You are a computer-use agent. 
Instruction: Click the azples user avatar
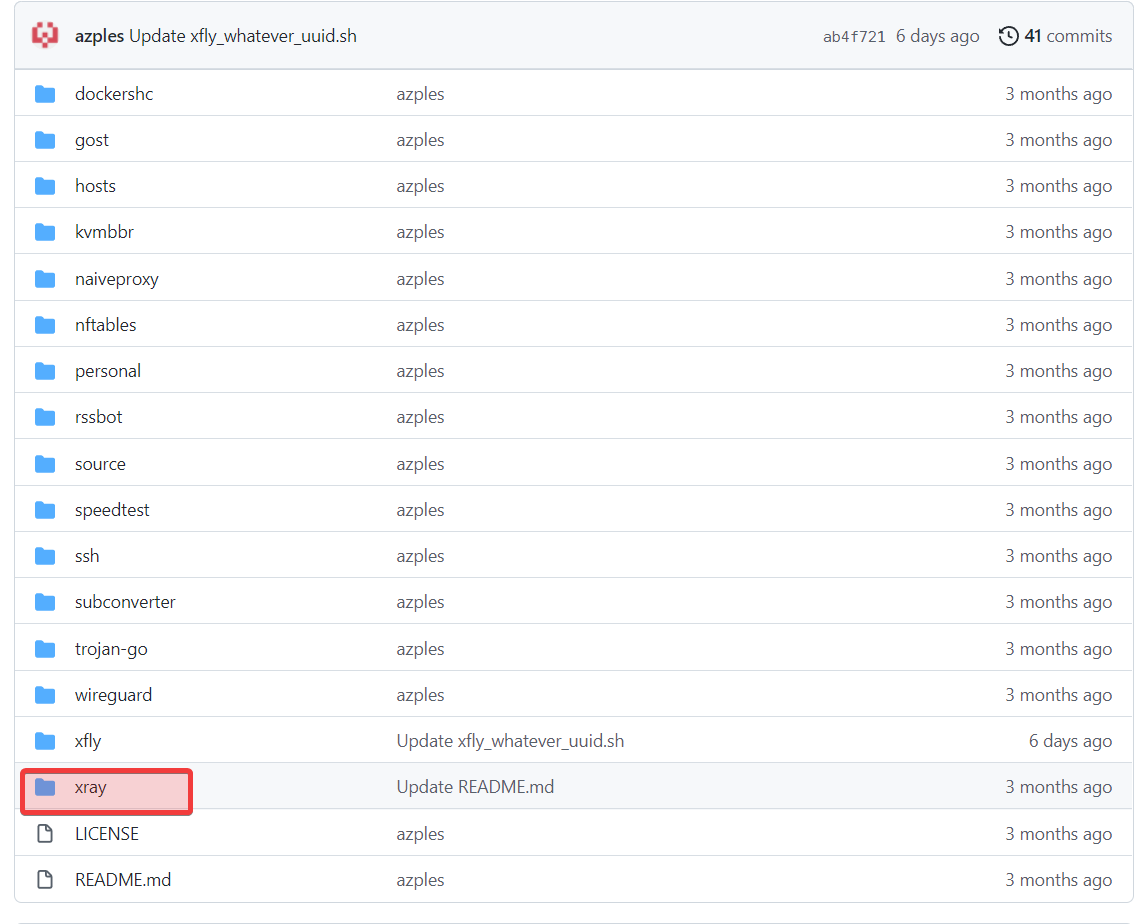click(x=45, y=36)
